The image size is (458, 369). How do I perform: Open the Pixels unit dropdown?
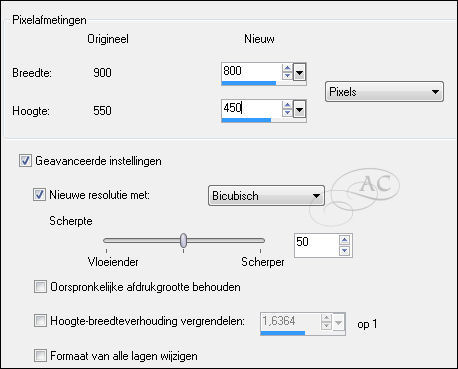[384, 91]
